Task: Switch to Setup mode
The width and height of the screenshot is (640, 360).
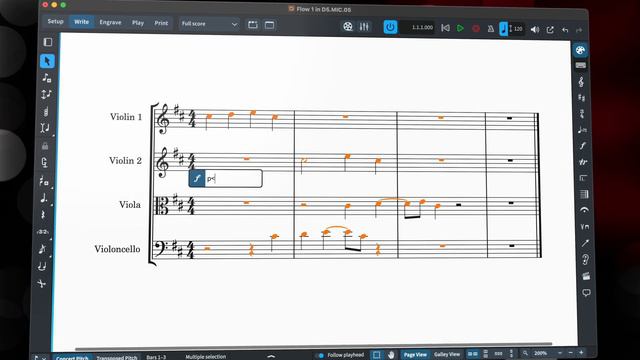Action: tap(56, 21)
